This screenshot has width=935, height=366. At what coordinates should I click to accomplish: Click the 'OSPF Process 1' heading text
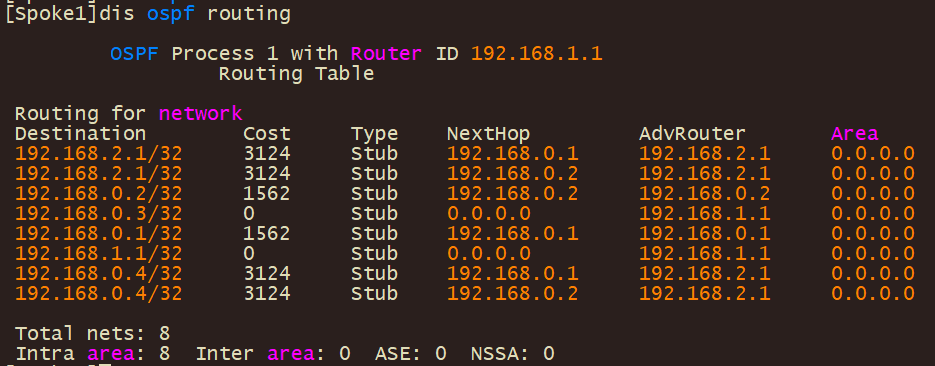pos(194,54)
